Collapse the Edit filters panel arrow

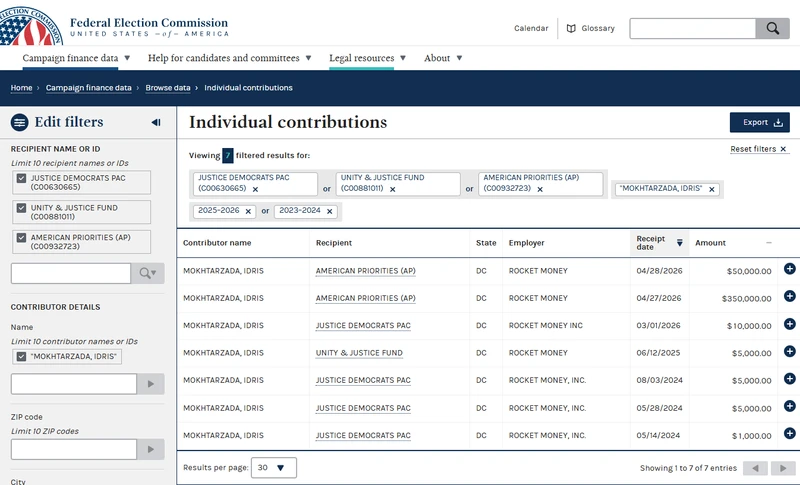[156, 122]
